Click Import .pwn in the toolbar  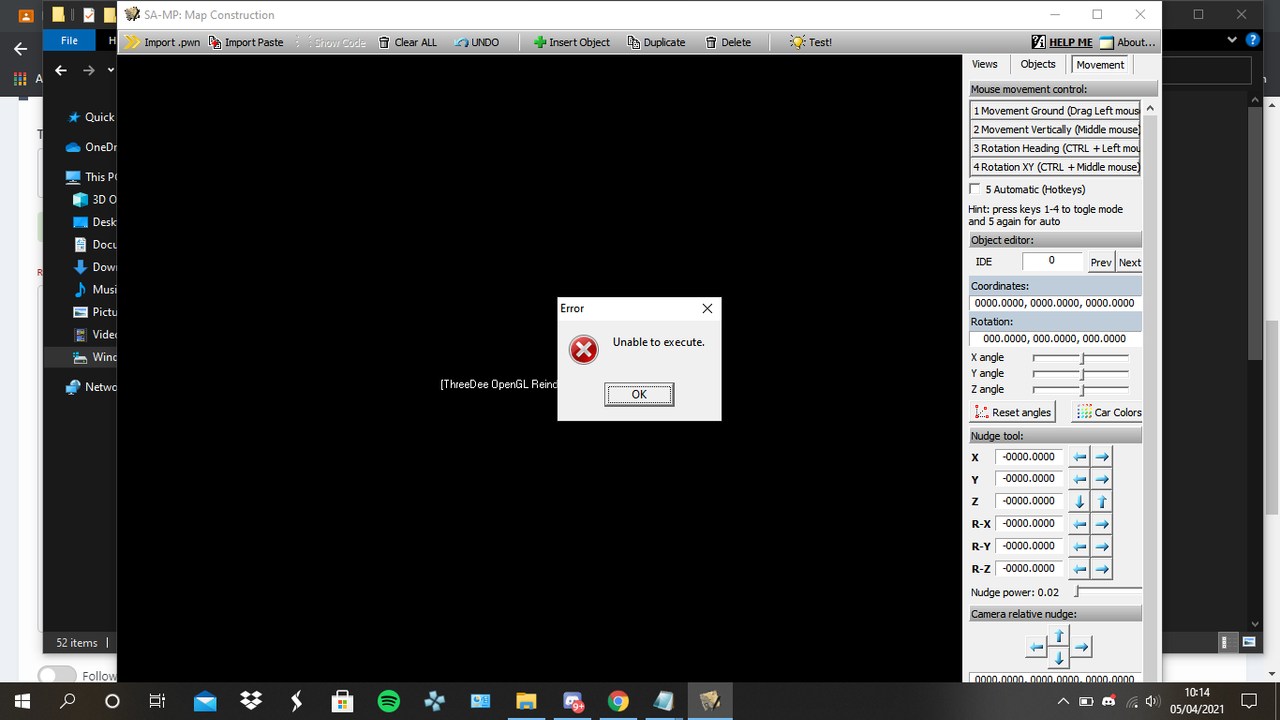(162, 42)
